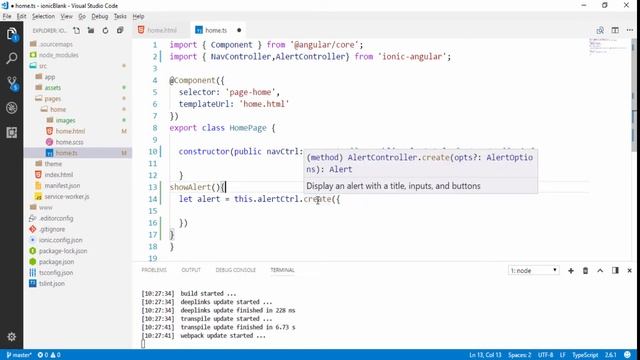Open manifest.json in the file tree

pyautogui.click(x=78, y=186)
